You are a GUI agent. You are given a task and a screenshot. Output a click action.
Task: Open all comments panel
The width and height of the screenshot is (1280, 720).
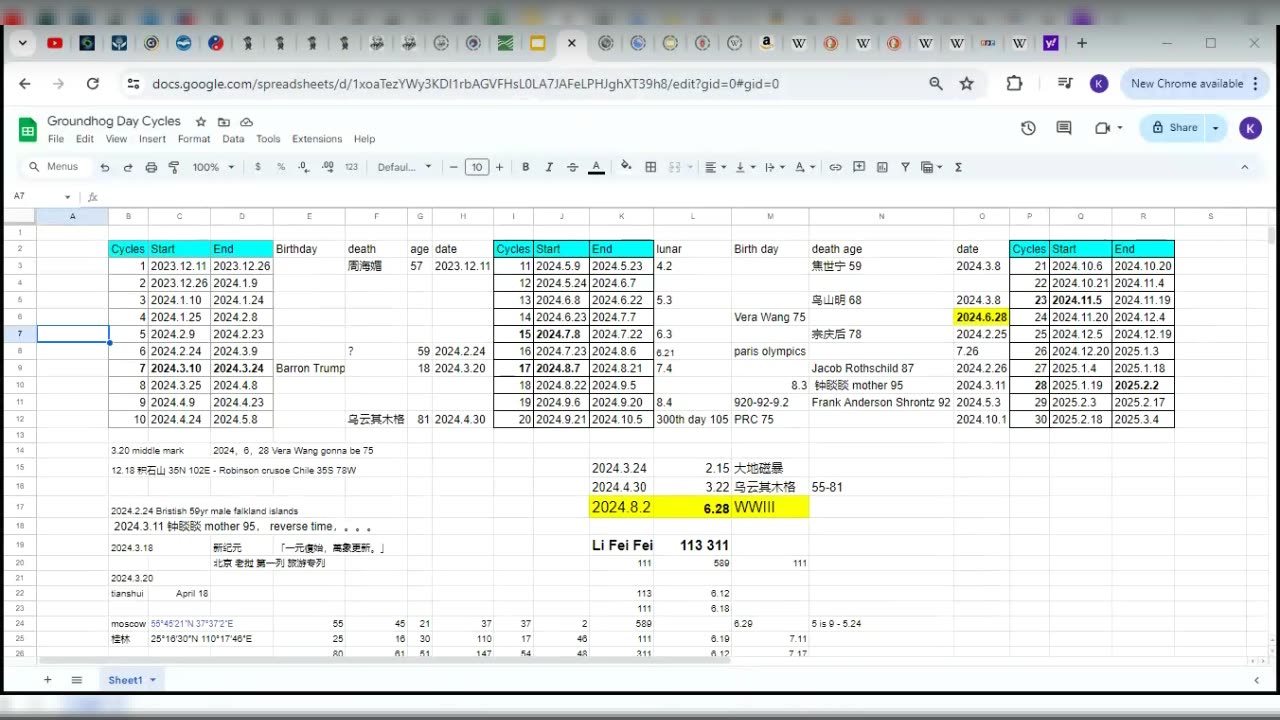1064,128
